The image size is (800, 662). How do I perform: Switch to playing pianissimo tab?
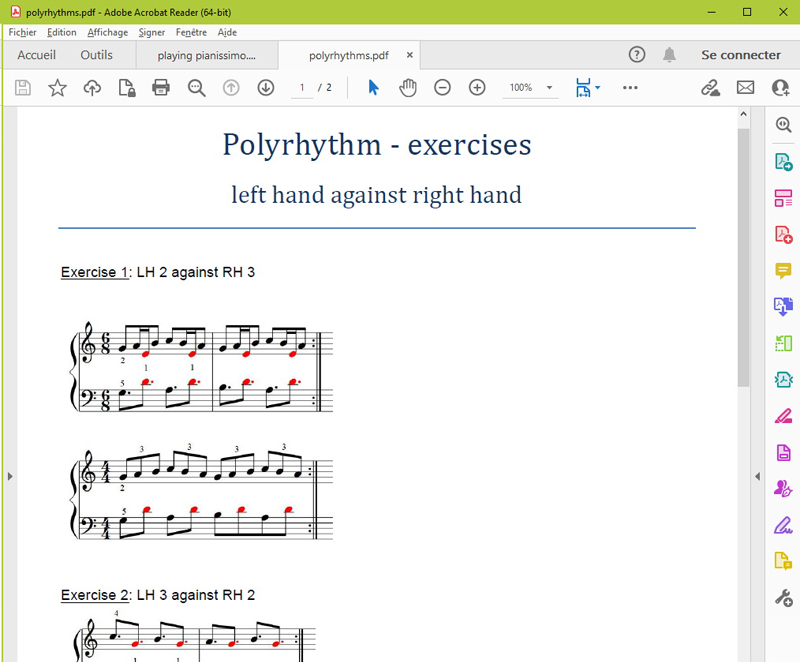point(207,56)
